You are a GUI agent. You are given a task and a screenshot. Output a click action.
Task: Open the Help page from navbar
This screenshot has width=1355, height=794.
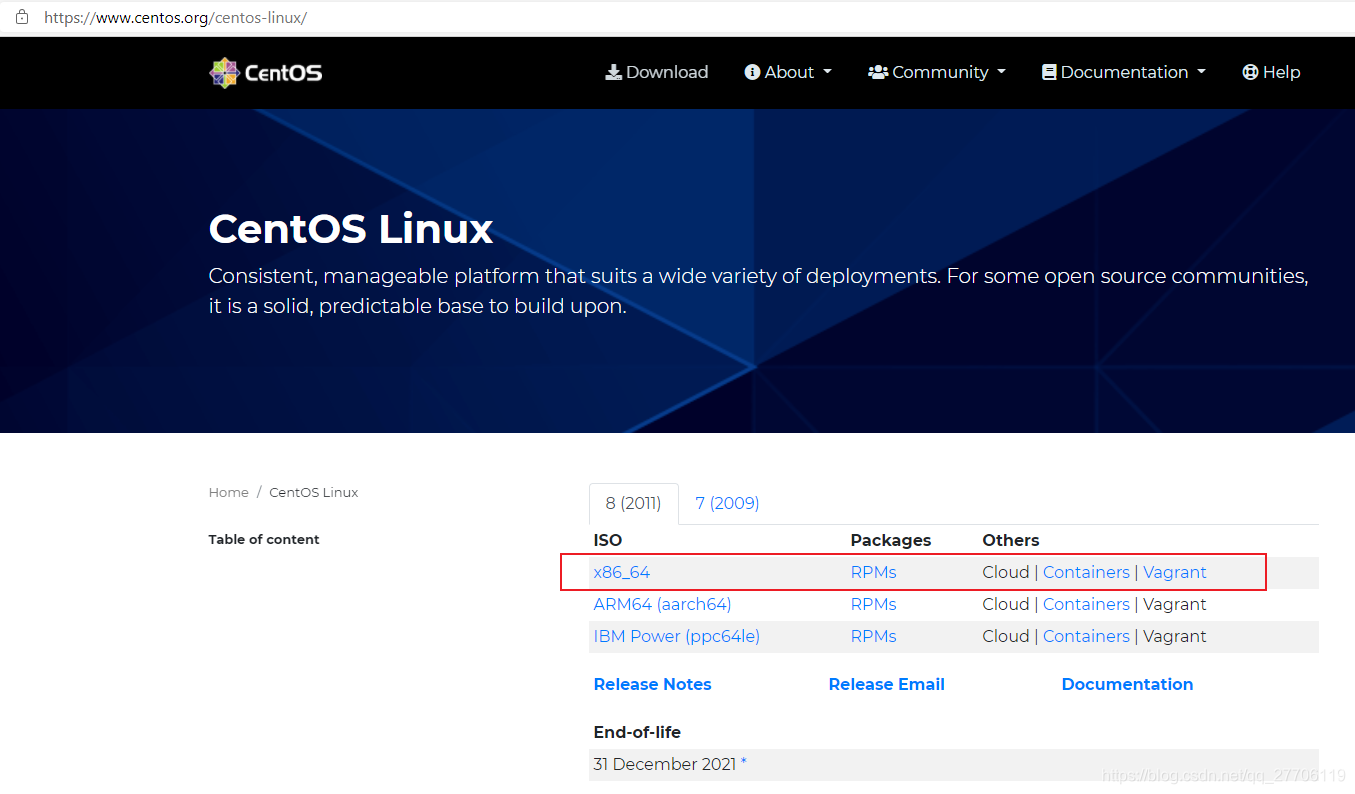tap(1271, 72)
